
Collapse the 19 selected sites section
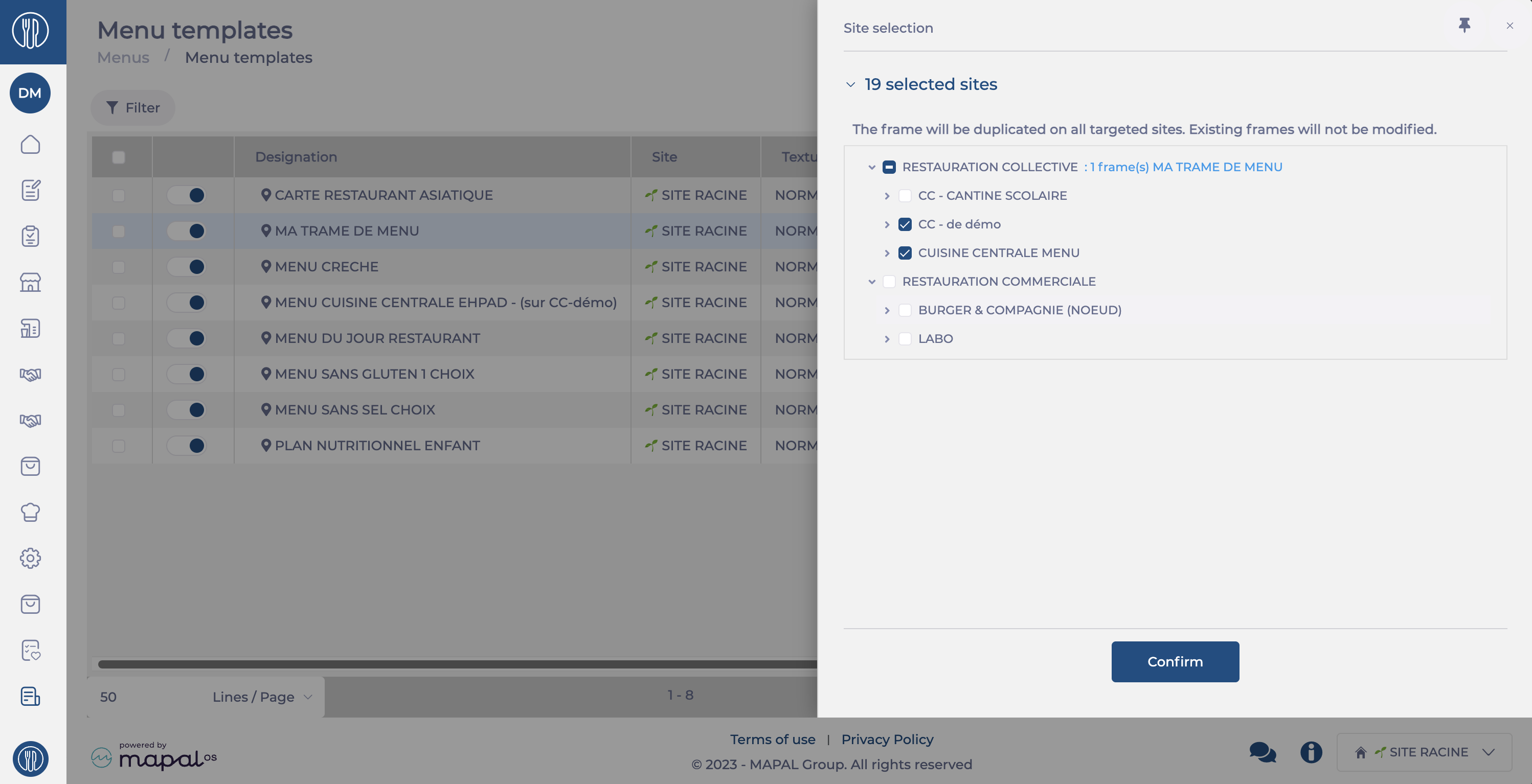pyautogui.click(x=850, y=84)
